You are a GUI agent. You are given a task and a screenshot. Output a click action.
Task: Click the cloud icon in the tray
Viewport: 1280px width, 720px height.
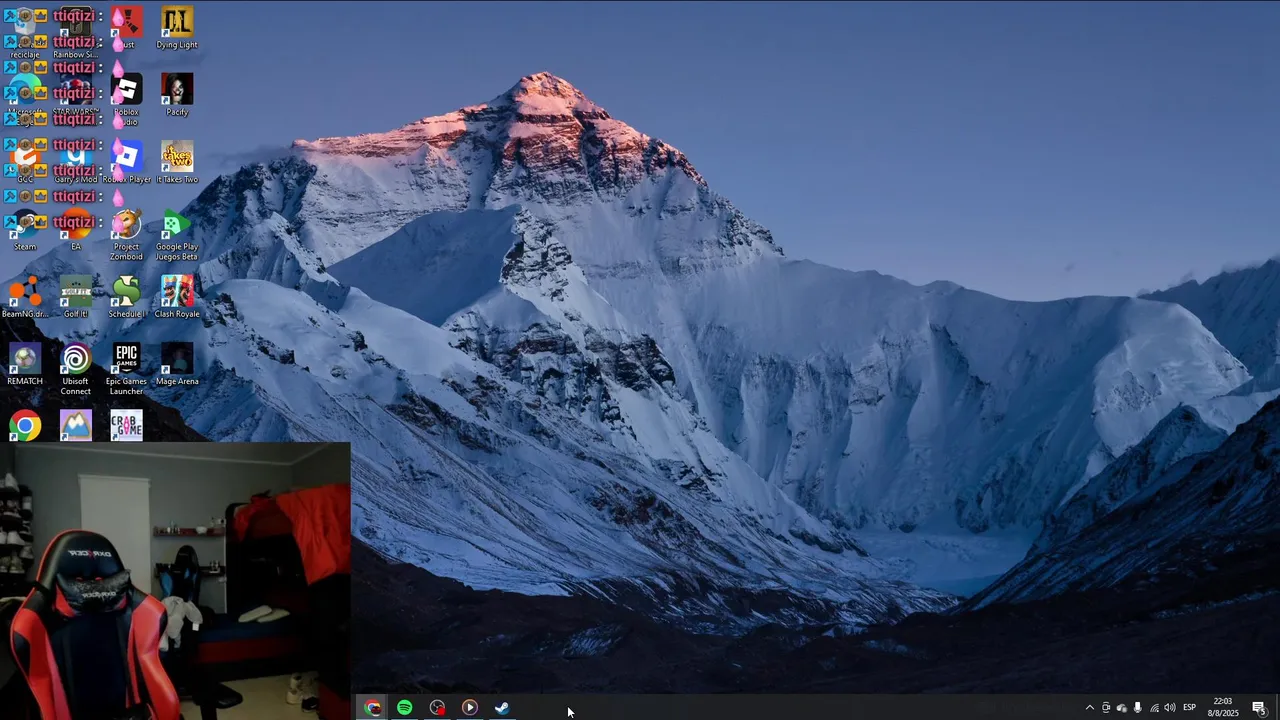pos(1122,708)
